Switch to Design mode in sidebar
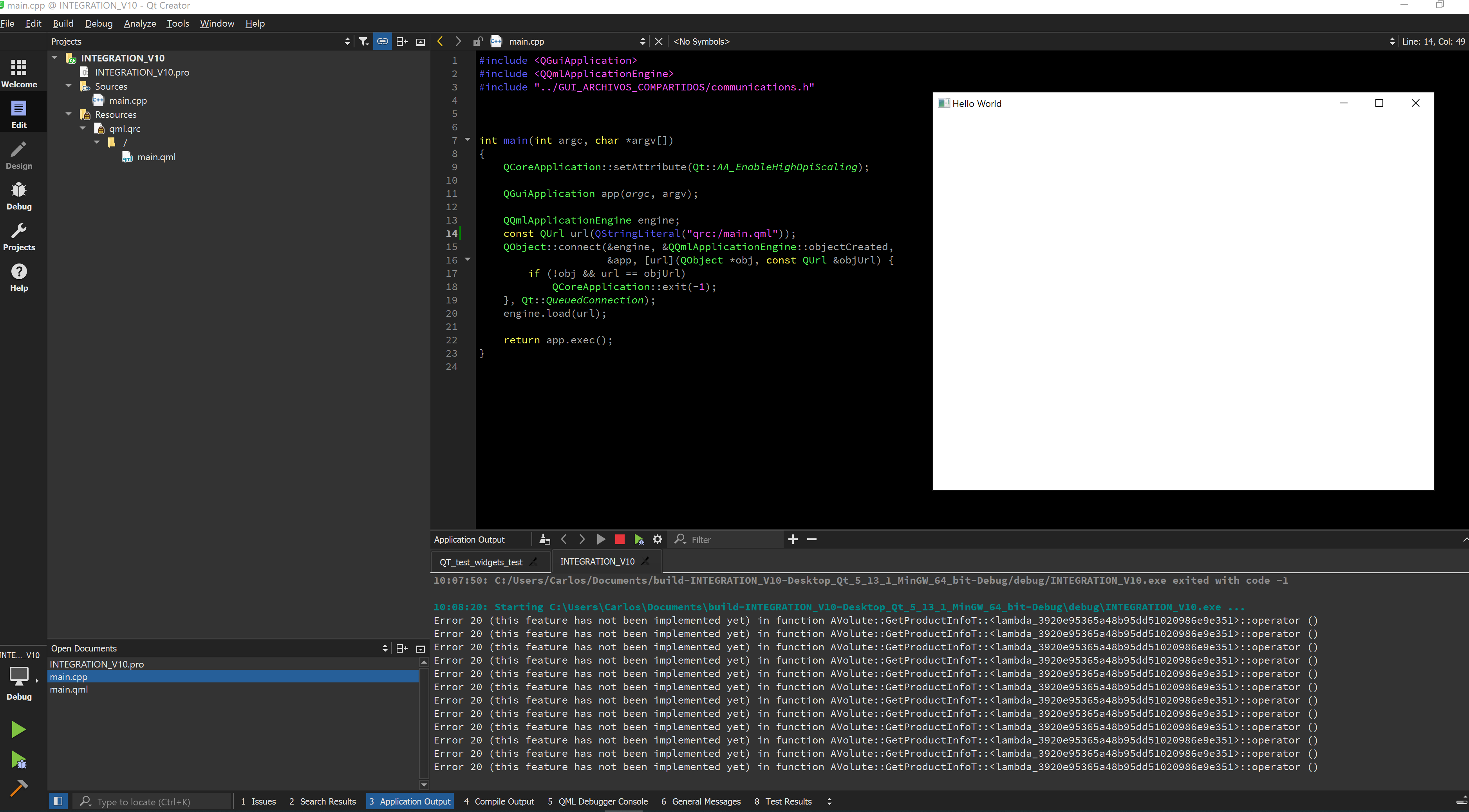The height and width of the screenshot is (812, 1469). click(19, 155)
